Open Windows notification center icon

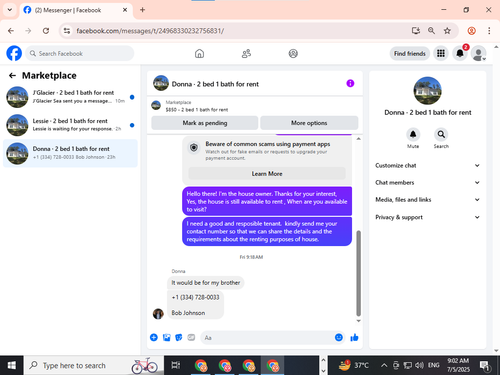pyautogui.click(x=484, y=365)
